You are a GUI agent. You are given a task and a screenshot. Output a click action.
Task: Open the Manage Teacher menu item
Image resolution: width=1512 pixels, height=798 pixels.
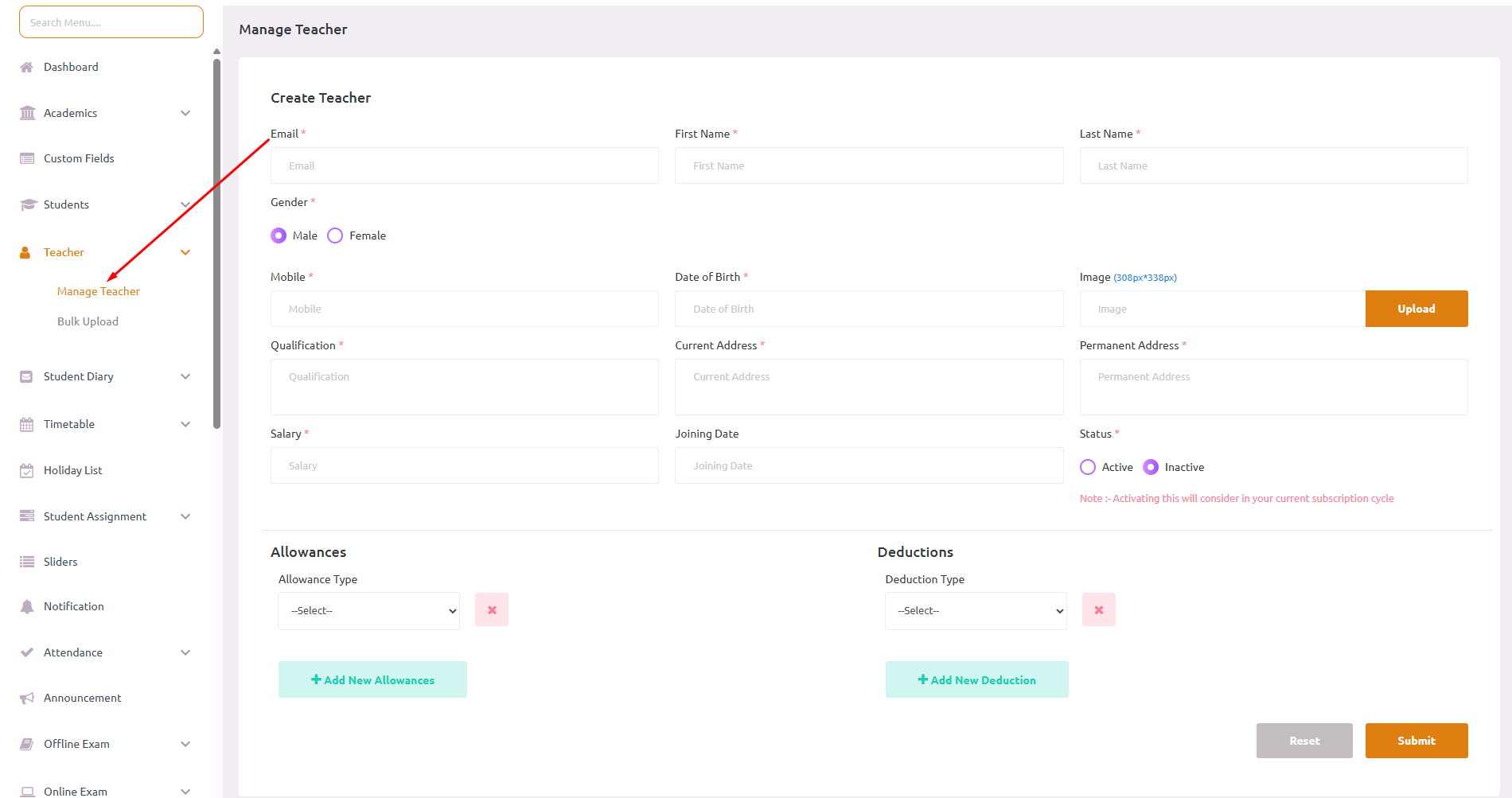99,291
